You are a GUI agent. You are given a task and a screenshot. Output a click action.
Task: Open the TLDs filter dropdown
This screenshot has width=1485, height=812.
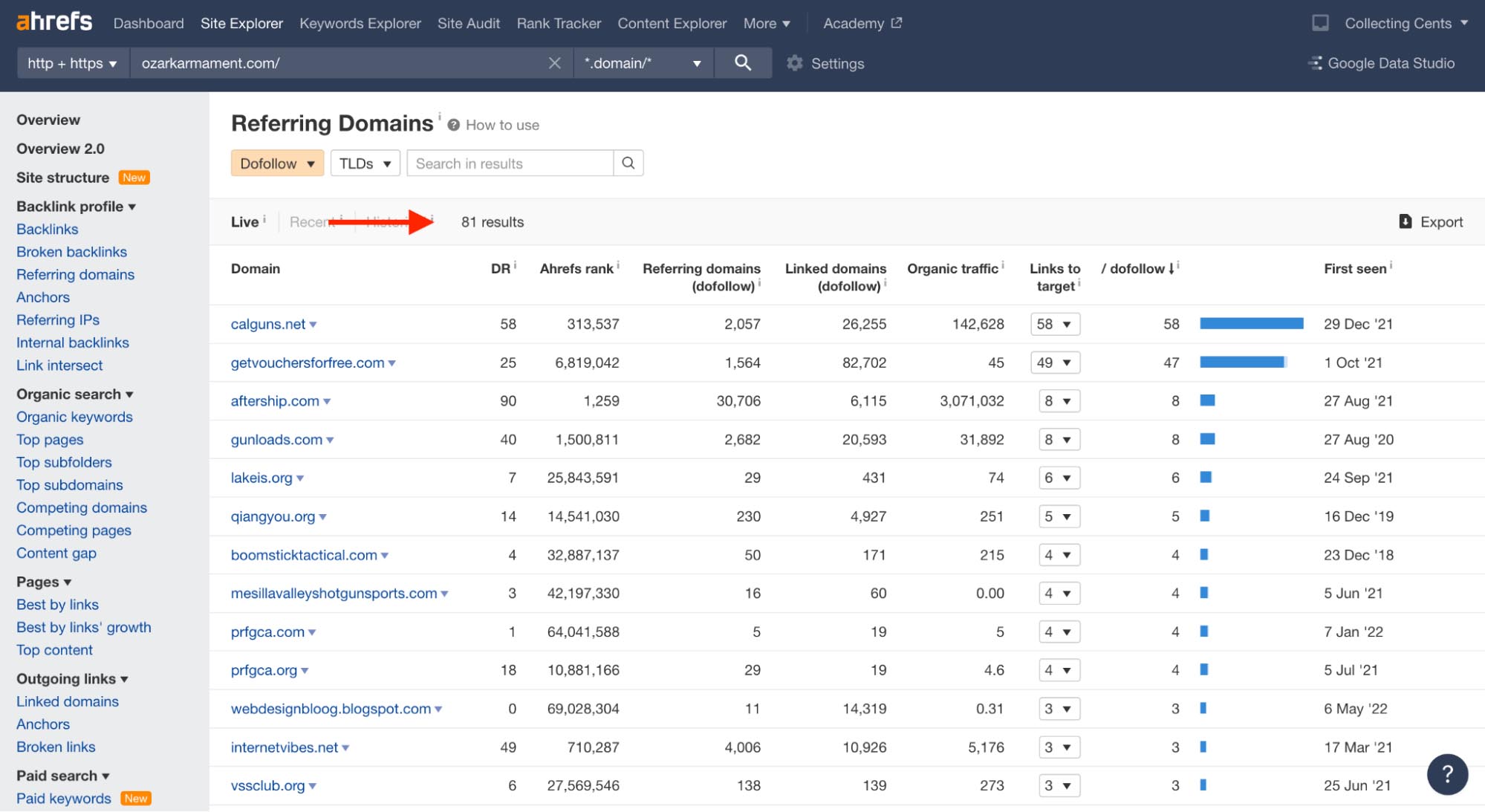coord(365,163)
